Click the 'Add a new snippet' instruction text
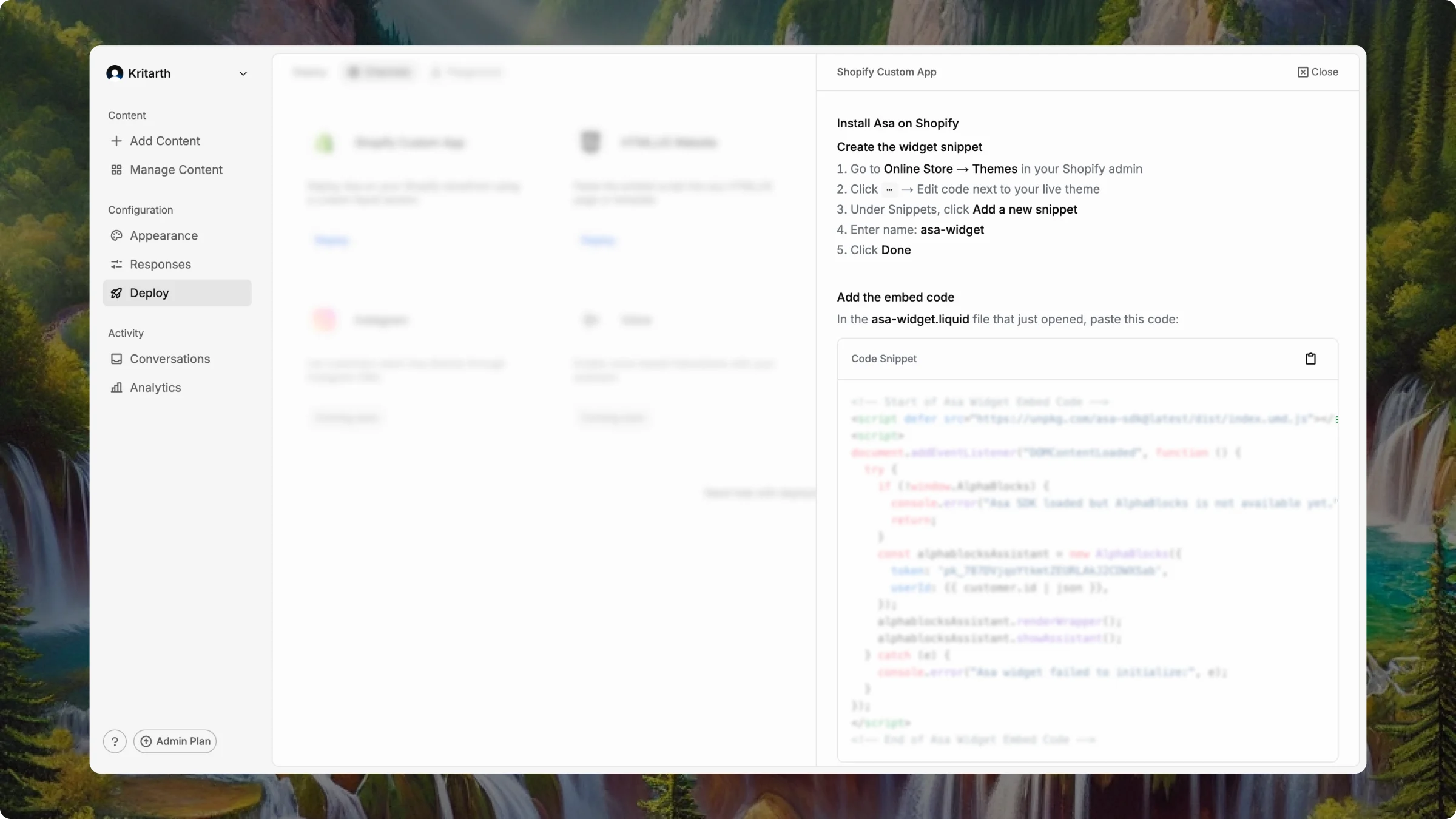Image resolution: width=1456 pixels, height=819 pixels. (x=1025, y=209)
